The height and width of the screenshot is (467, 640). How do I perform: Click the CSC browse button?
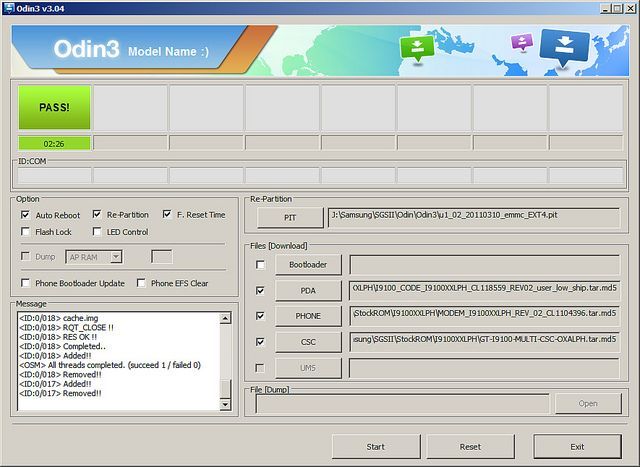308,342
